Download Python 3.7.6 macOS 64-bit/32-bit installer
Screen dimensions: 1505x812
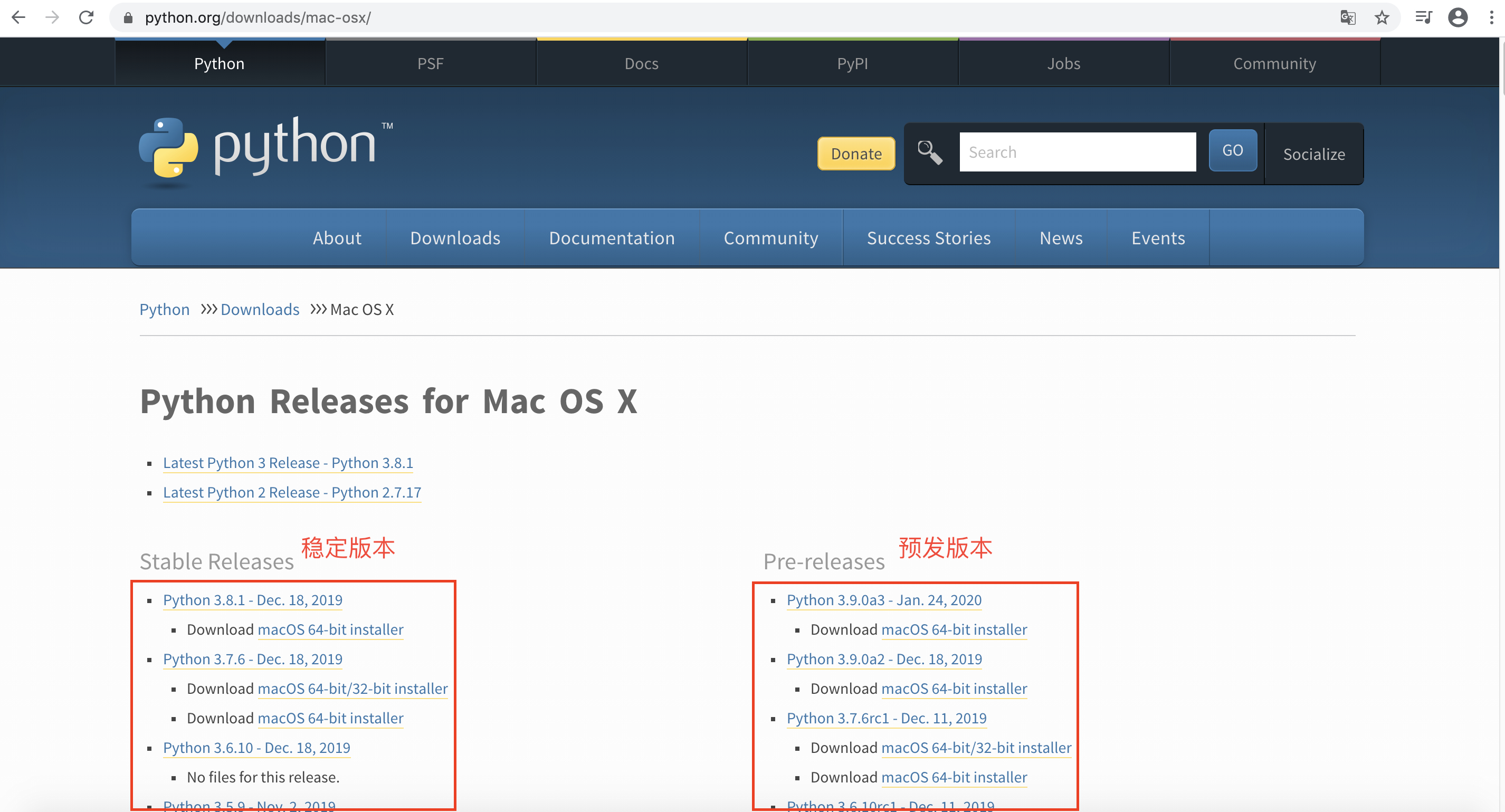point(353,689)
